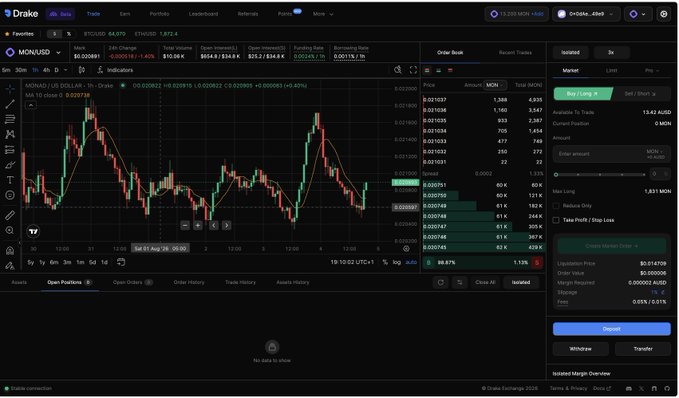Open the Trade History tab
This screenshot has height=398, width=679.
[240, 282]
